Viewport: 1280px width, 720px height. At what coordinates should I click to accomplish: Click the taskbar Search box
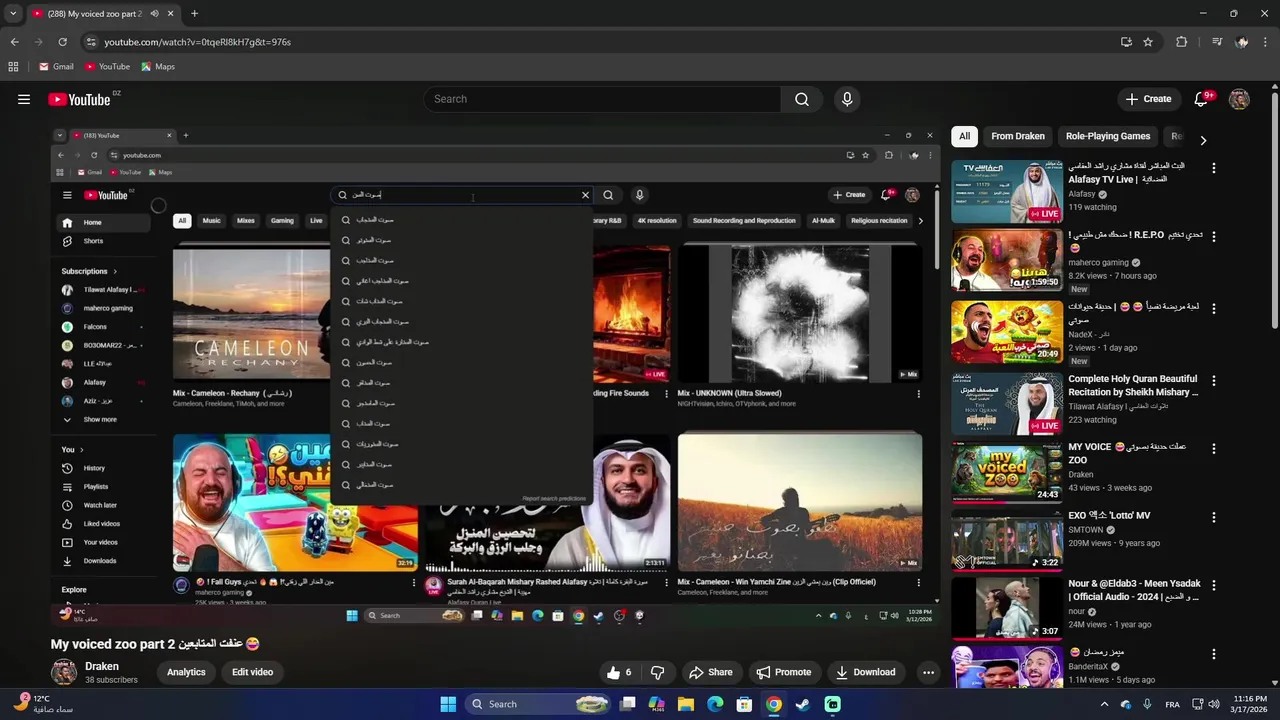538,704
